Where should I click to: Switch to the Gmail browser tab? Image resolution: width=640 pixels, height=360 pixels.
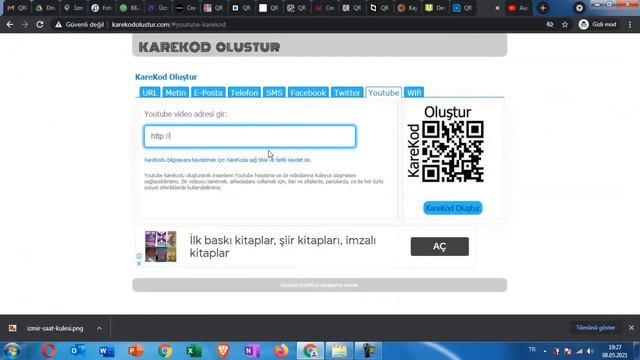point(17,8)
